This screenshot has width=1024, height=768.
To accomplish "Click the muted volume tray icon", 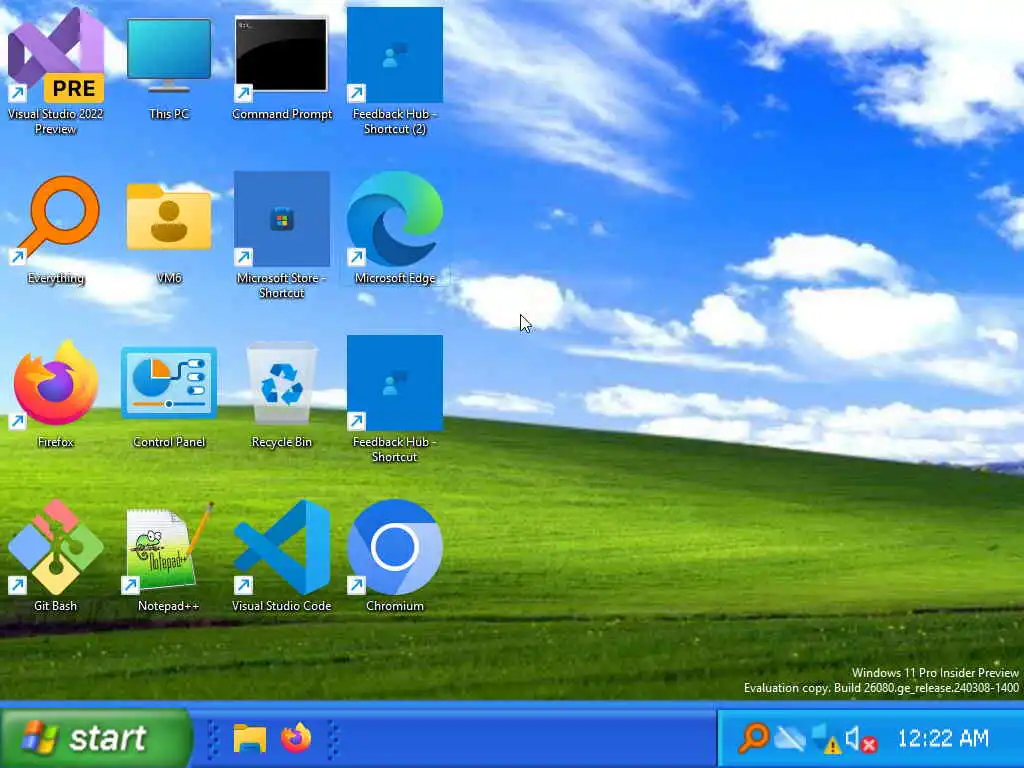I will (861, 740).
